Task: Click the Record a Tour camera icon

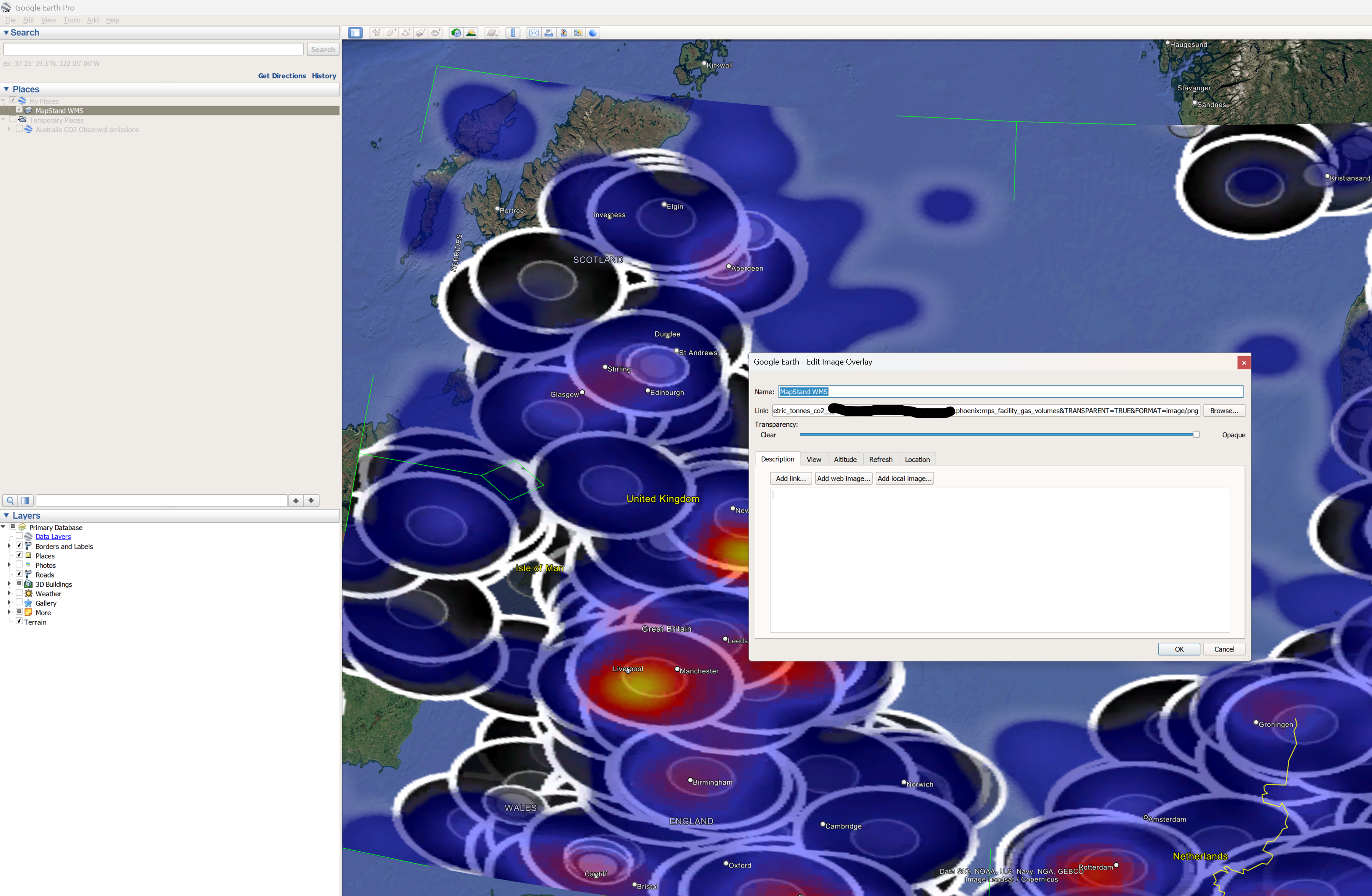Action: pyautogui.click(x=436, y=33)
